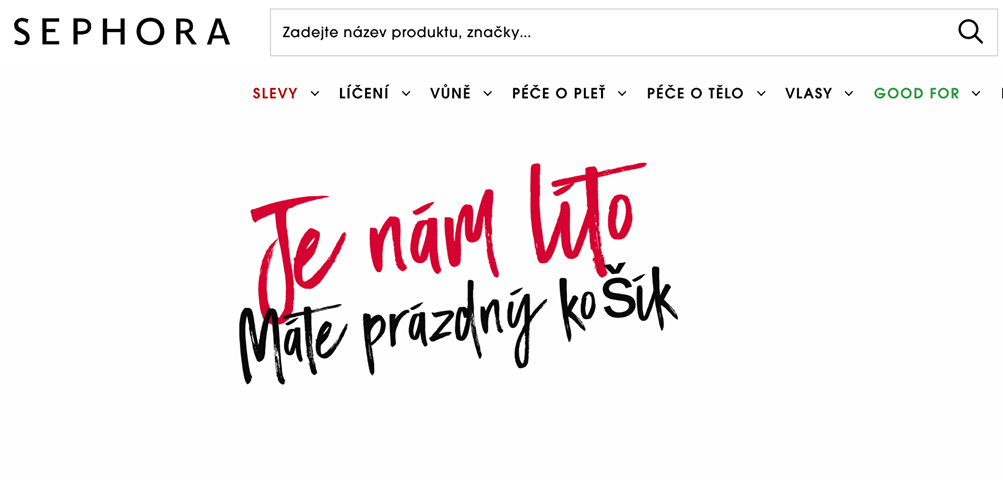1003x480 pixels.
Task: Click the magnifying glass search icon
Action: 970,32
